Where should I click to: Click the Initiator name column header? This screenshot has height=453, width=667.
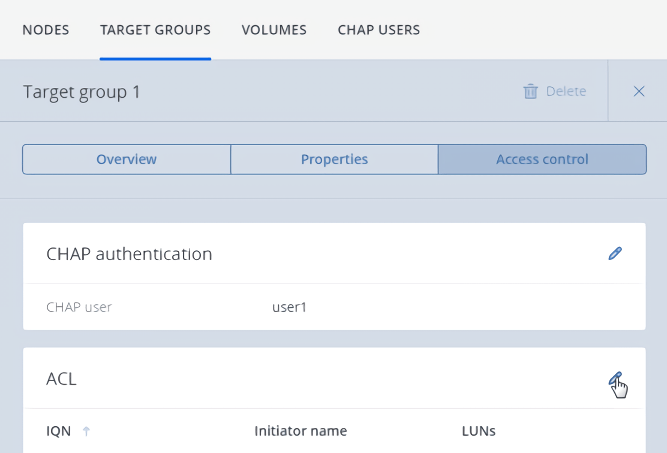tap(300, 431)
